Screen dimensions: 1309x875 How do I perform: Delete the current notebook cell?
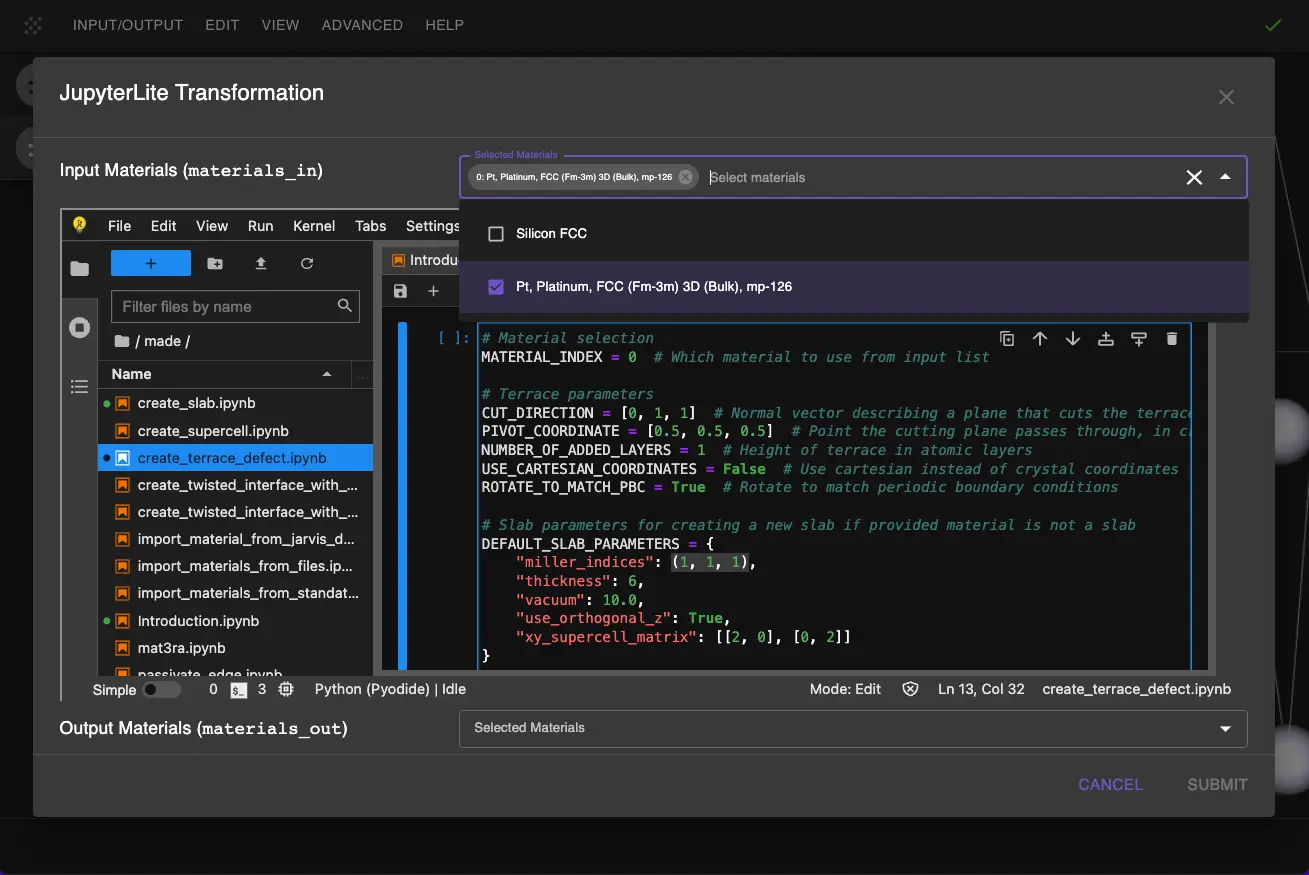point(1171,339)
